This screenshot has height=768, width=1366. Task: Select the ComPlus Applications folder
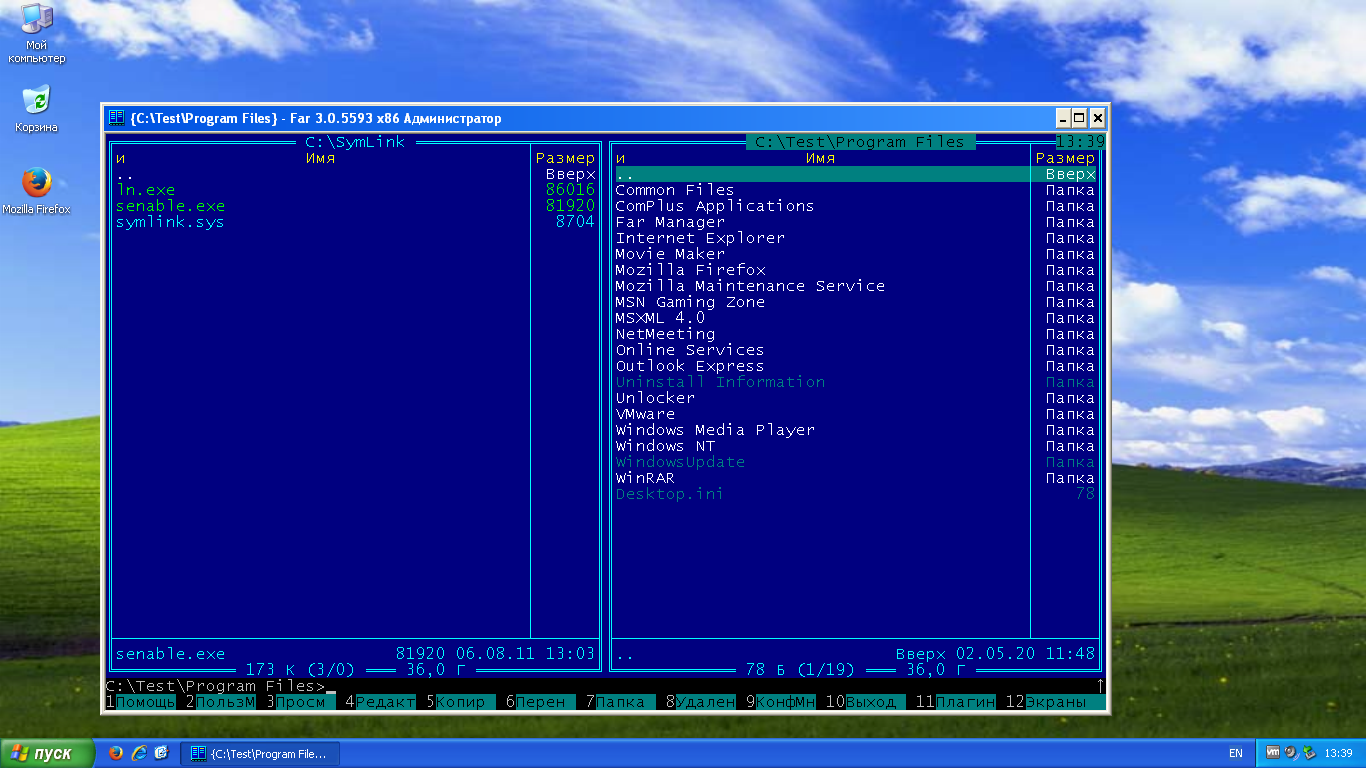pyautogui.click(x=716, y=206)
